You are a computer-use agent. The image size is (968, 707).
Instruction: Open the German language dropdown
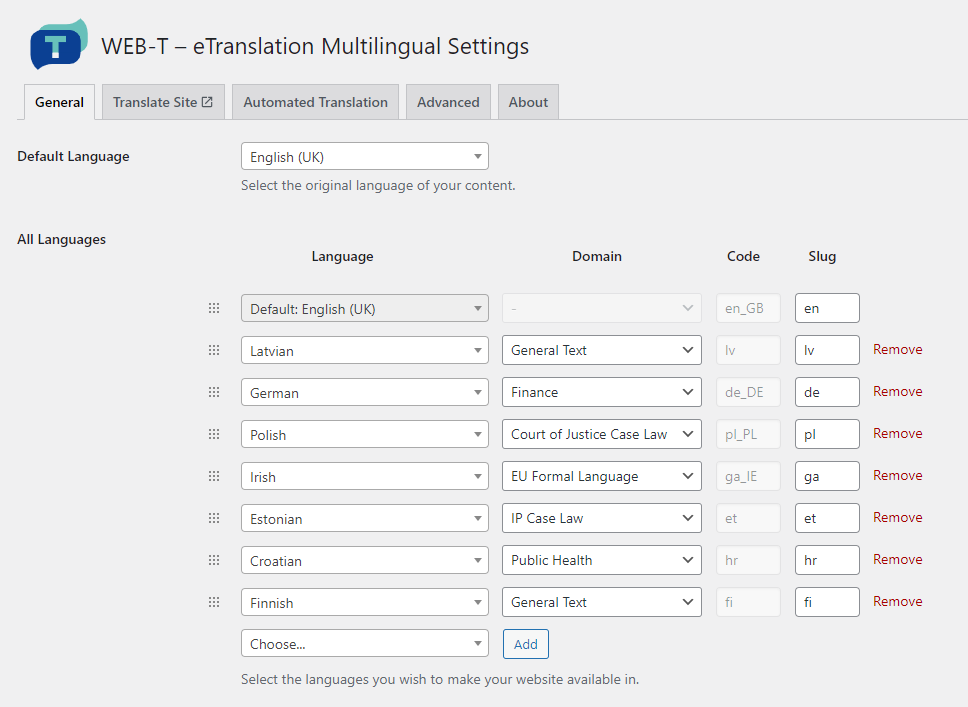365,392
